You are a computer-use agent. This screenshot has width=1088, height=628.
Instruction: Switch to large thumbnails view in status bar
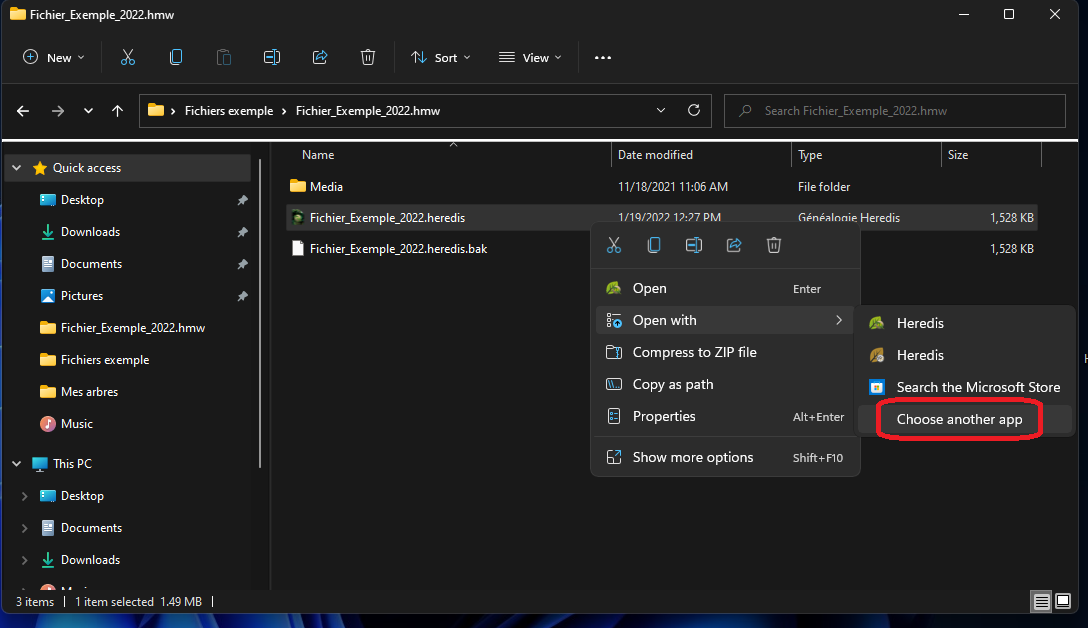click(1064, 601)
